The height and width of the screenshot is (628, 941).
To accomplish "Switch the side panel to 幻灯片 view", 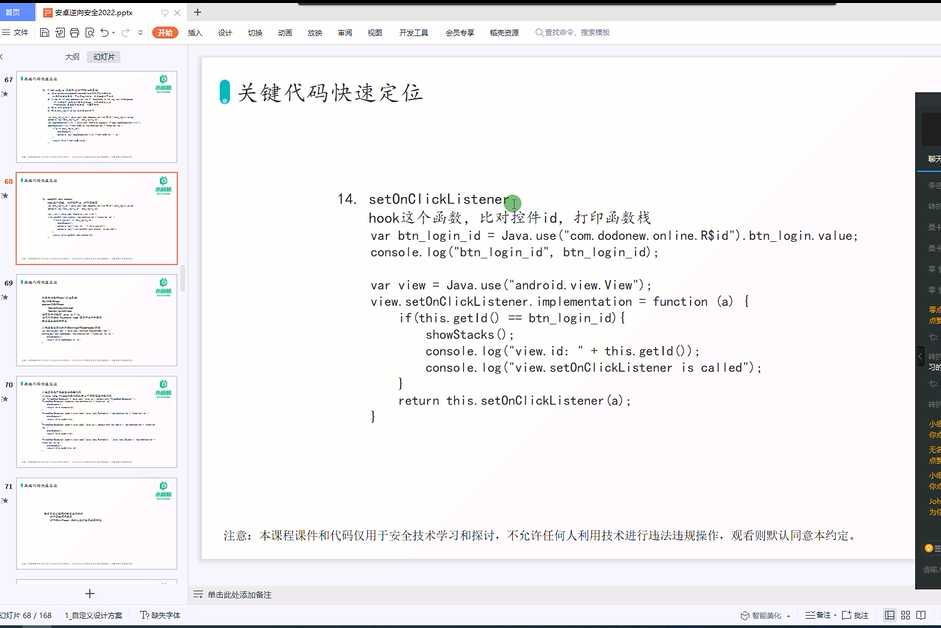I will (x=104, y=56).
